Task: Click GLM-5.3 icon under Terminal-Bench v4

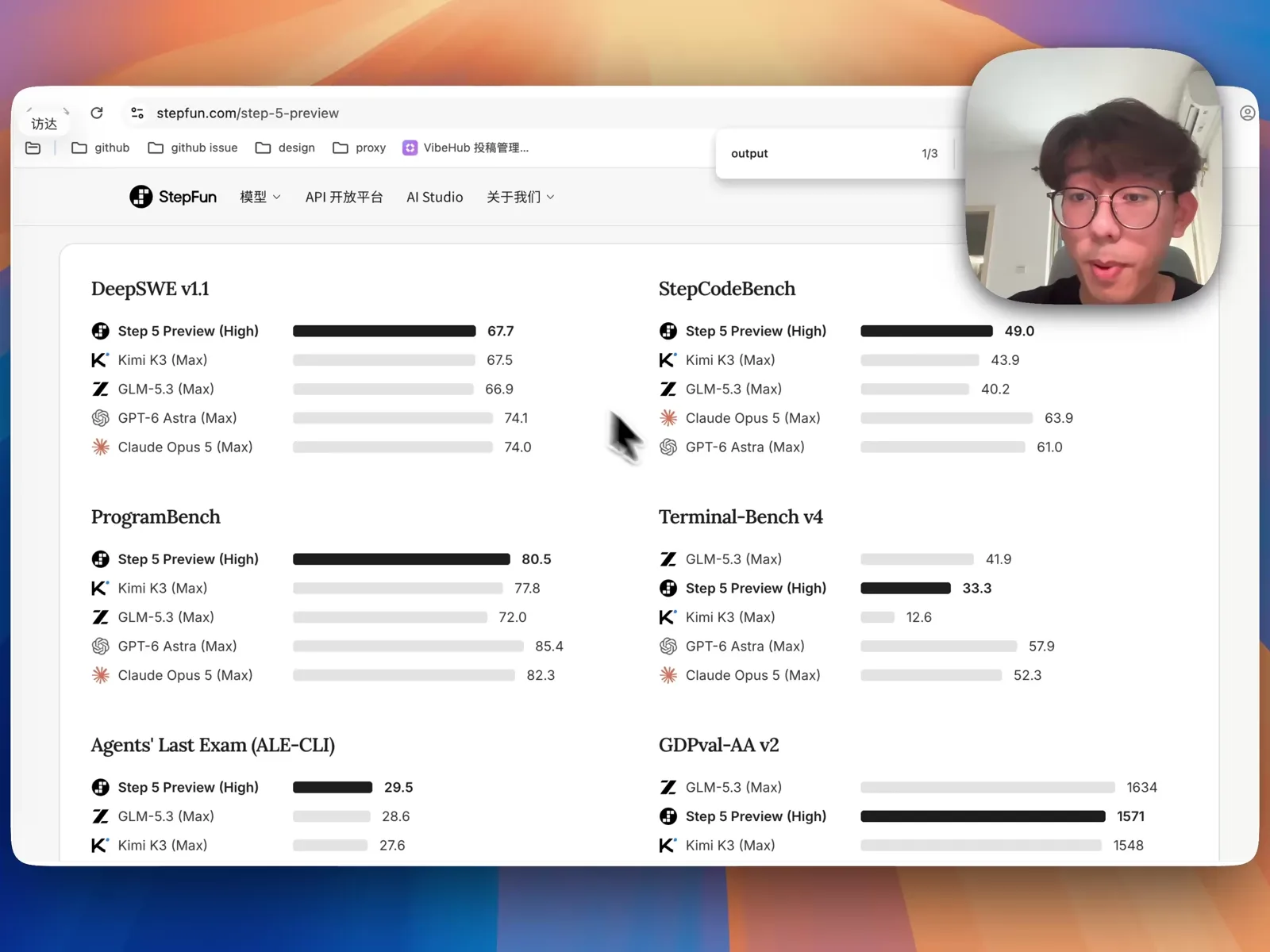Action: [668, 559]
